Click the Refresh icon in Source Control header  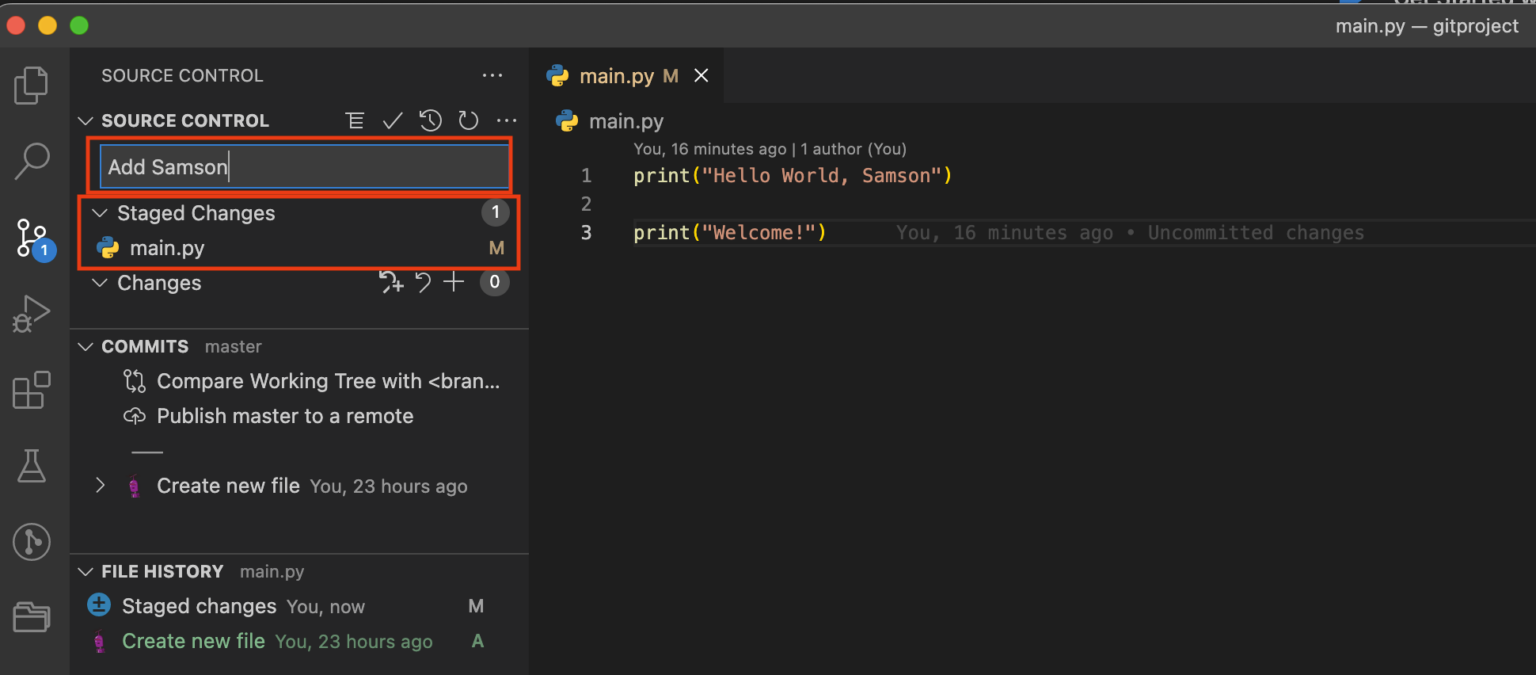coord(468,120)
